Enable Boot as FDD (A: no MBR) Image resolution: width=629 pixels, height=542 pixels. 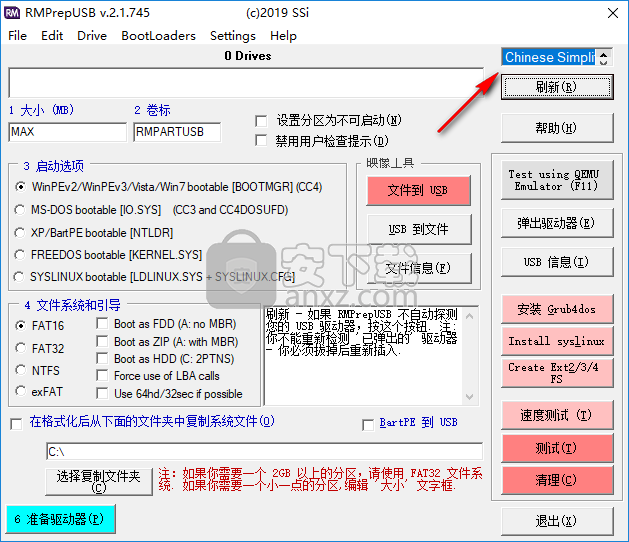102,323
